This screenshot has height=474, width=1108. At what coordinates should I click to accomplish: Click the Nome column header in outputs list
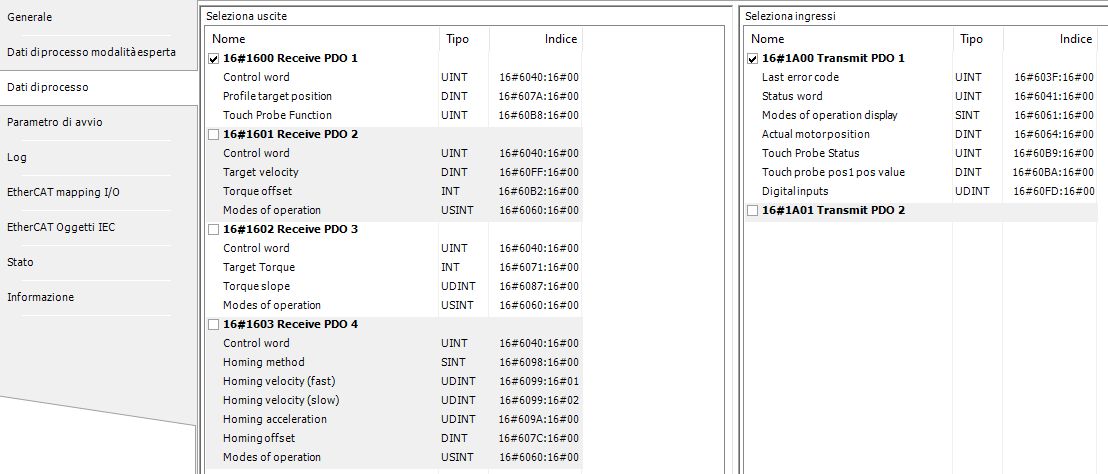point(228,39)
